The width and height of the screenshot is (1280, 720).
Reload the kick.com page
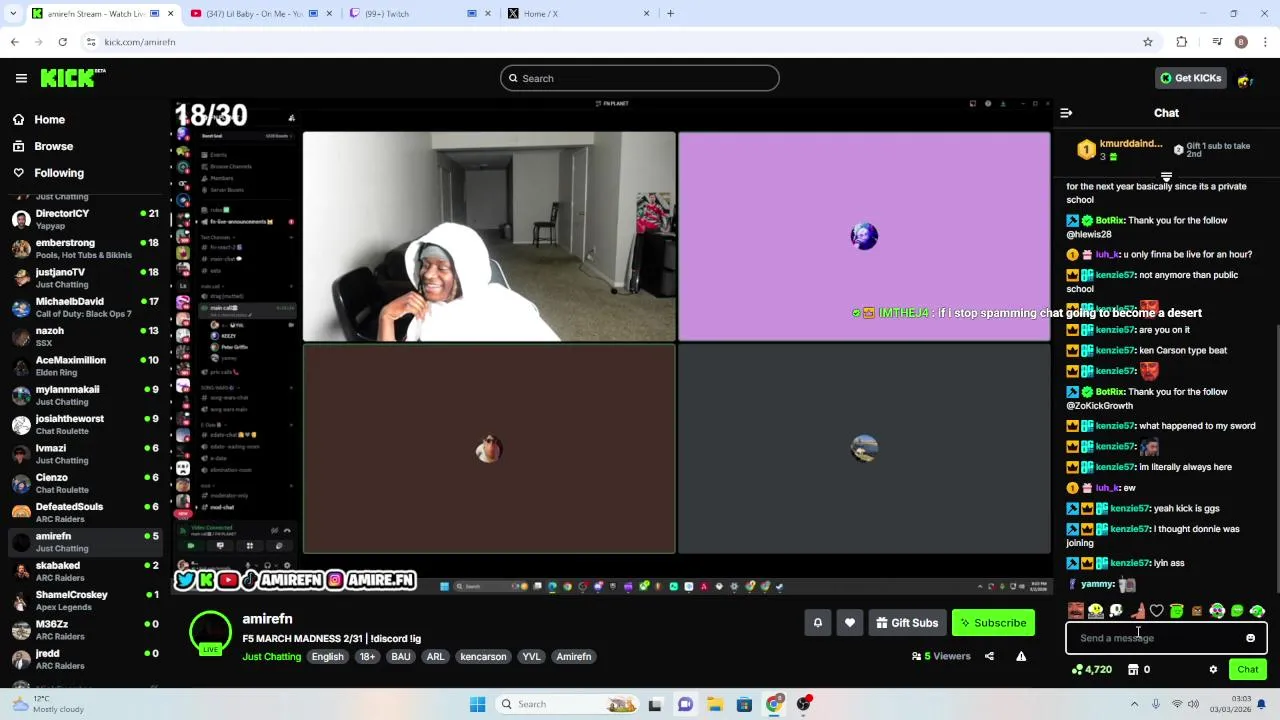tap(62, 42)
